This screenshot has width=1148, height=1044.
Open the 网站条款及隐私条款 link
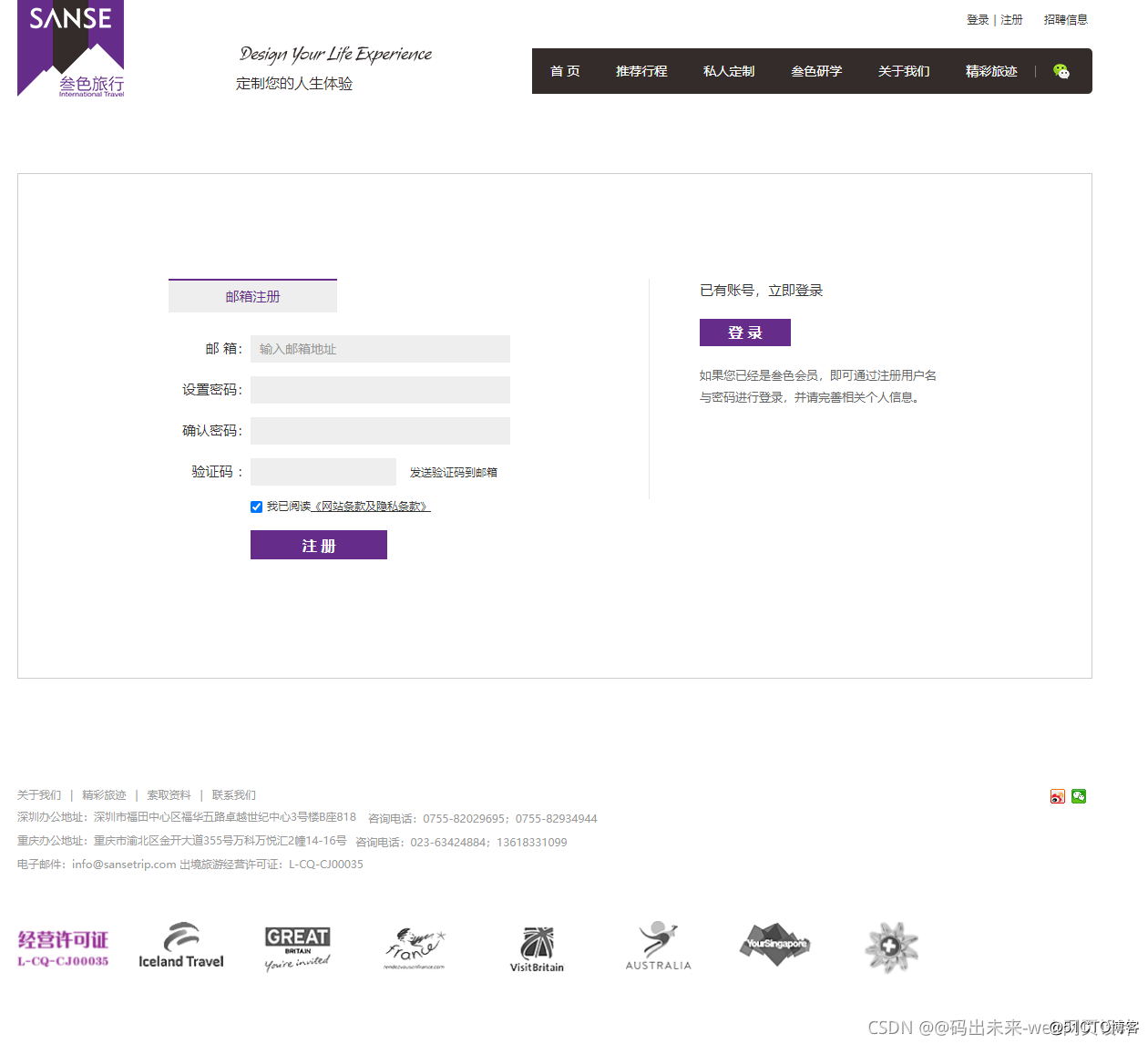pyautogui.click(x=371, y=507)
